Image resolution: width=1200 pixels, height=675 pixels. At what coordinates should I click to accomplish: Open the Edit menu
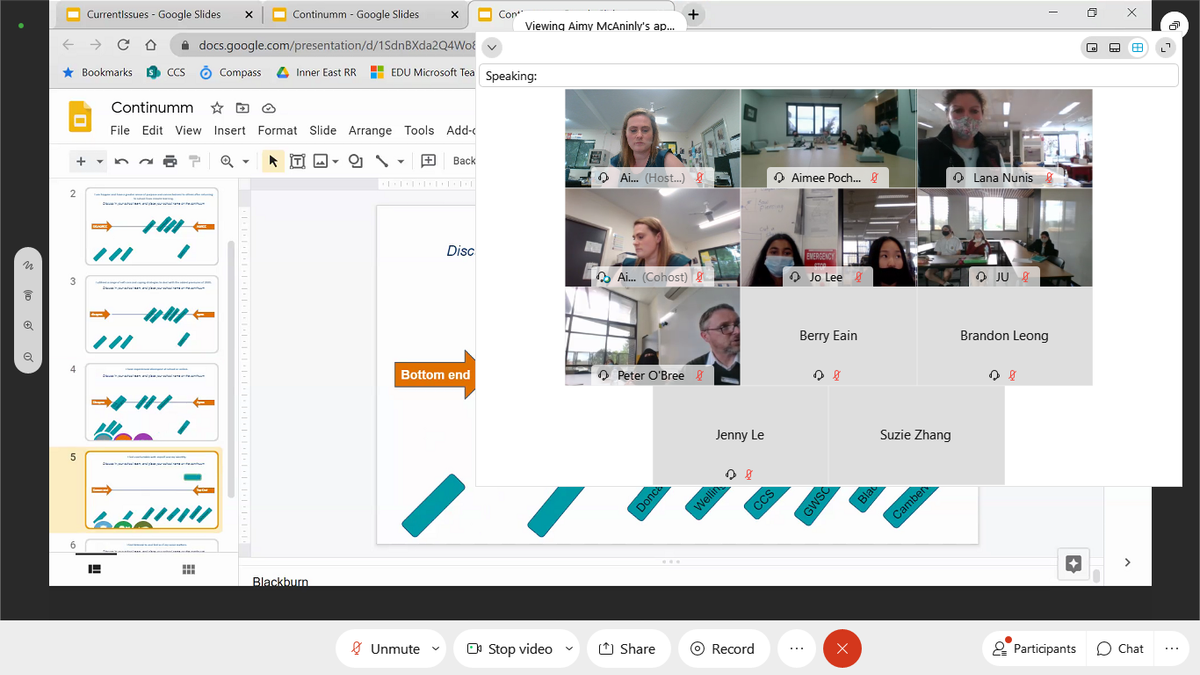pyautogui.click(x=152, y=130)
